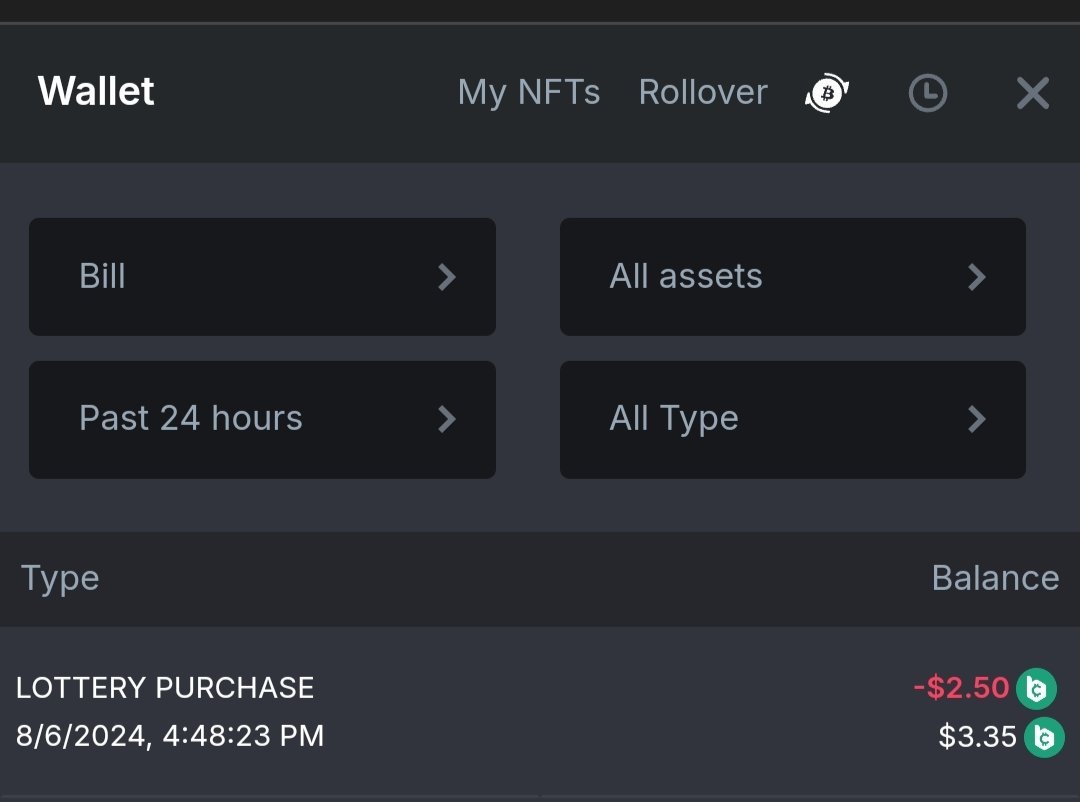This screenshot has height=802, width=1080.
Task: Click chevron arrow on Bill selector
Action: click(x=447, y=277)
